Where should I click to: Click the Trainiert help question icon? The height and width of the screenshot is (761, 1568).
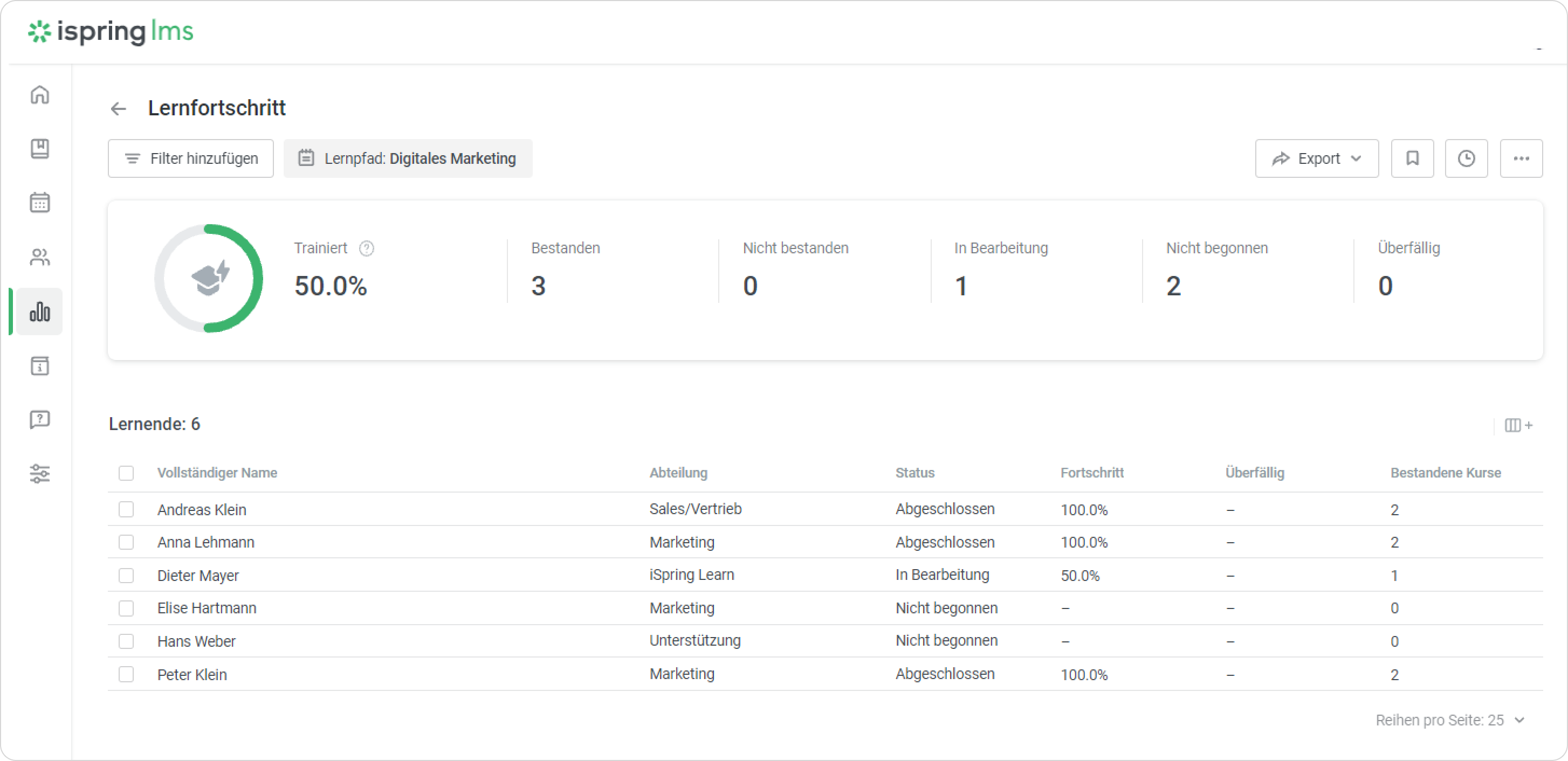pyautogui.click(x=367, y=248)
